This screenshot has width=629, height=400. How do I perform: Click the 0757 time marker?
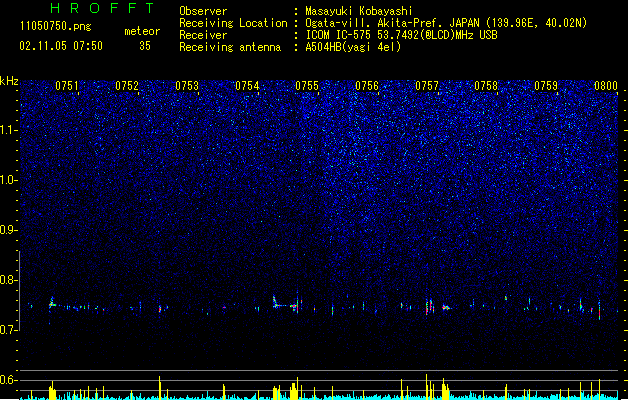point(427,86)
